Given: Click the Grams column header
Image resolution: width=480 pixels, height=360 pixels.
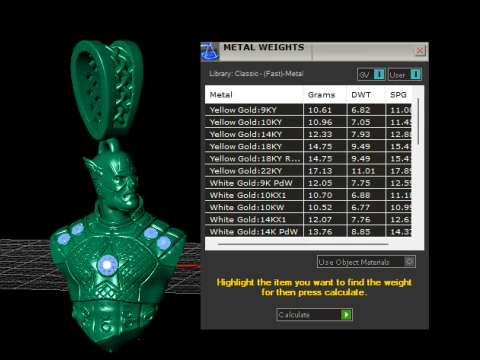Looking at the screenshot, I should (x=325, y=95).
